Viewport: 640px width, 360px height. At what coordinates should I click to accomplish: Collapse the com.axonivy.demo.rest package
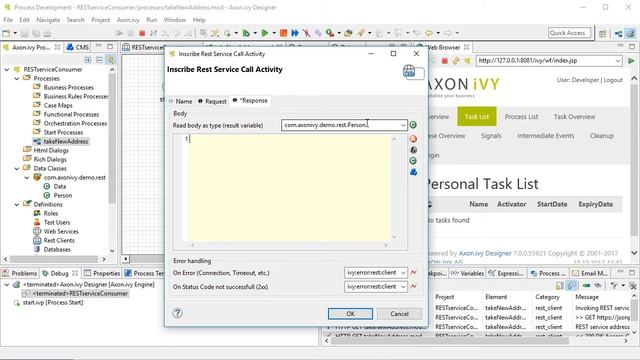[x=27, y=178]
